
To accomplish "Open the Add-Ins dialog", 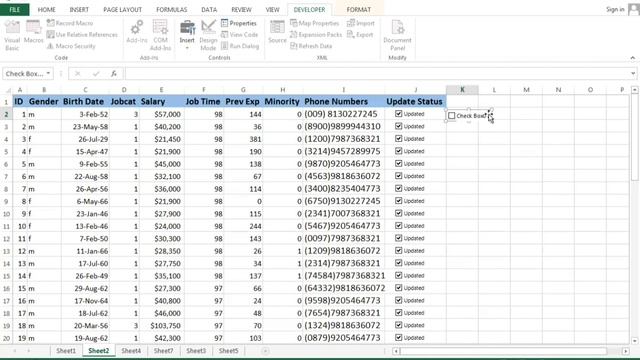I will pos(136,32).
